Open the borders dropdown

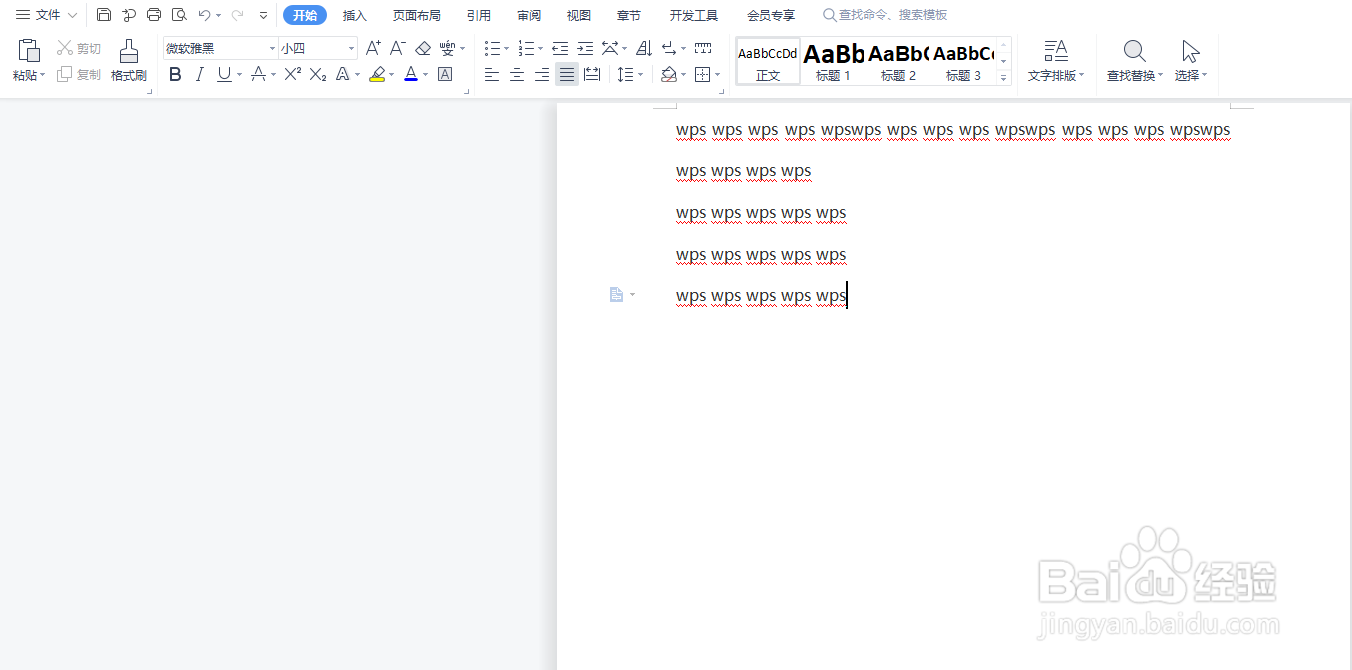coord(718,74)
